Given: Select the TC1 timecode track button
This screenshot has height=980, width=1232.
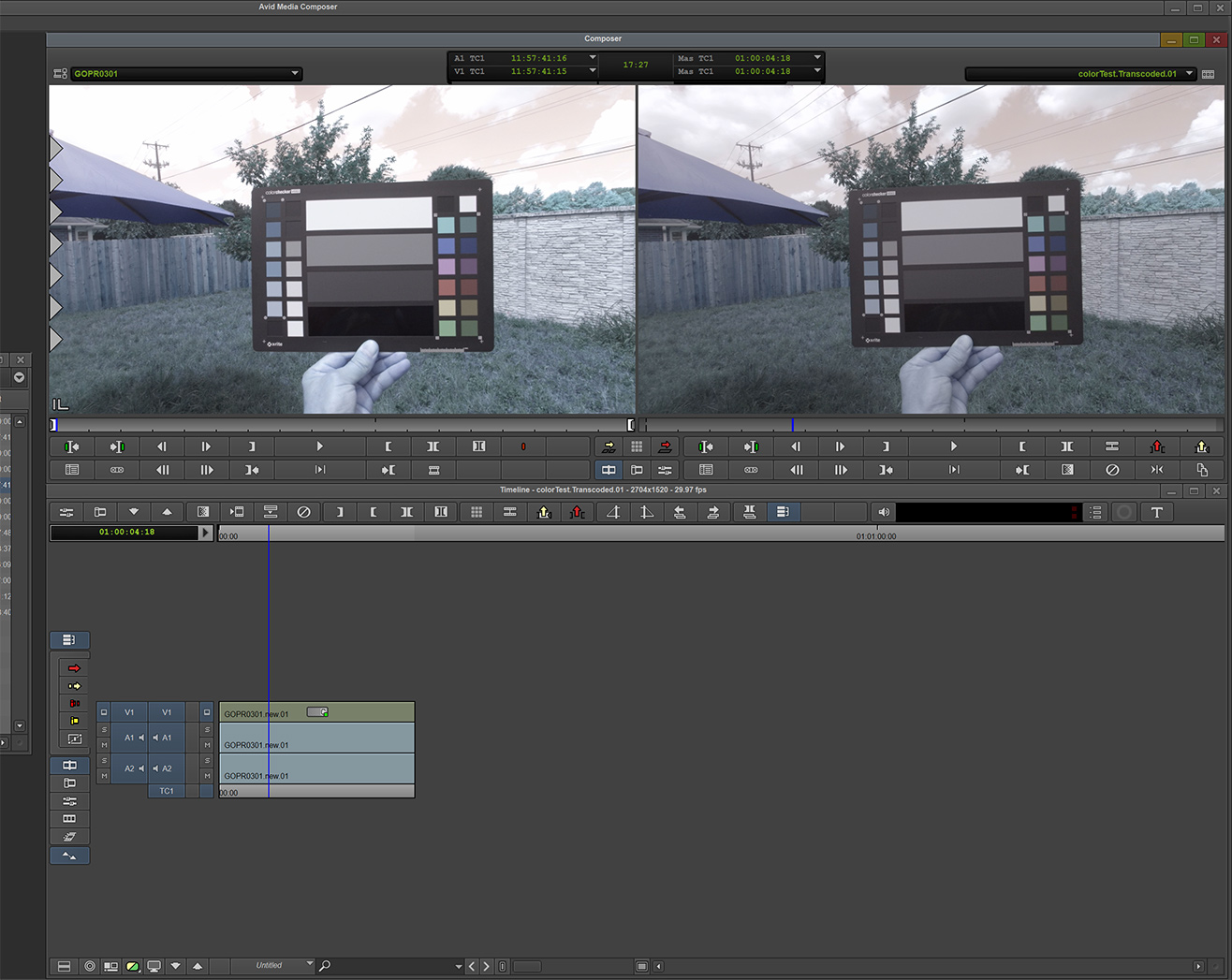Looking at the screenshot, I should pos(167,791).
